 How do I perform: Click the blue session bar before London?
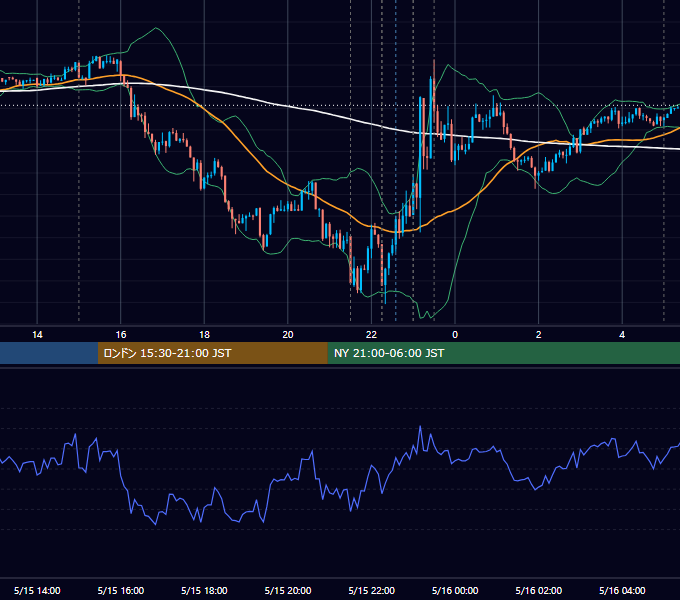(49, 353)
